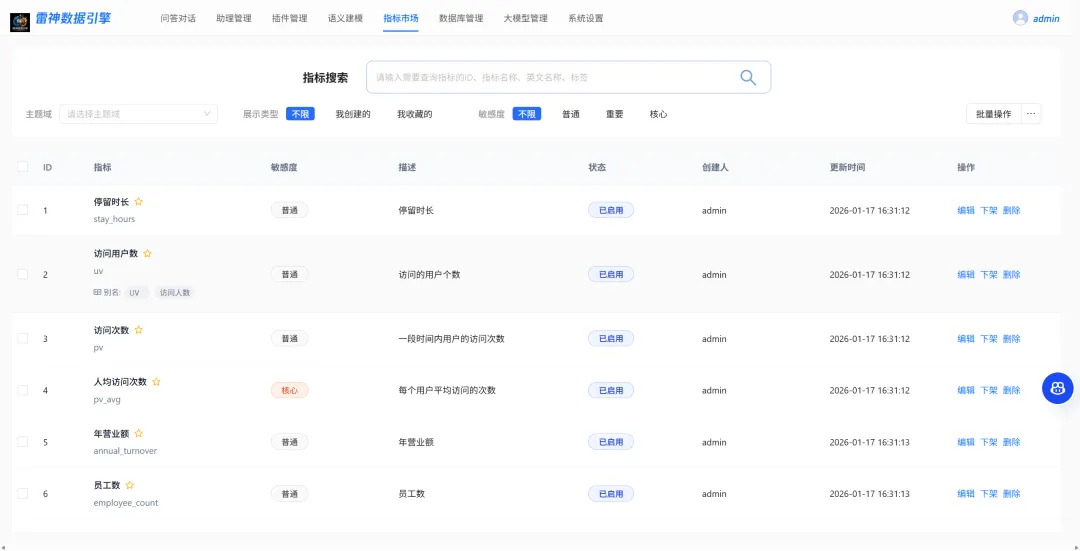
Task: Switch to the 语义建模 tab
Action: [x=345, y=19]
